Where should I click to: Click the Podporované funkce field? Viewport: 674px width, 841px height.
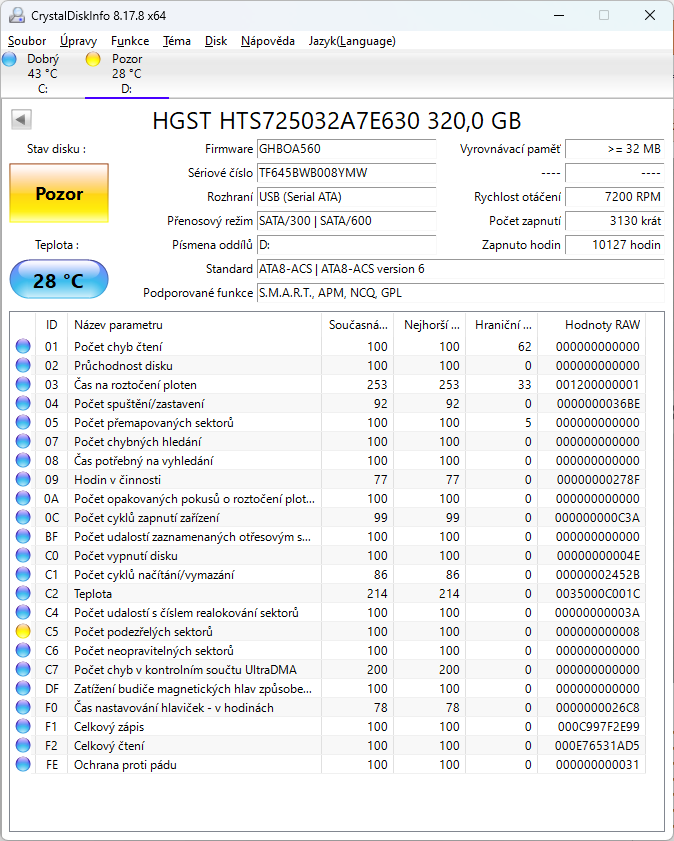coord(461,293)
